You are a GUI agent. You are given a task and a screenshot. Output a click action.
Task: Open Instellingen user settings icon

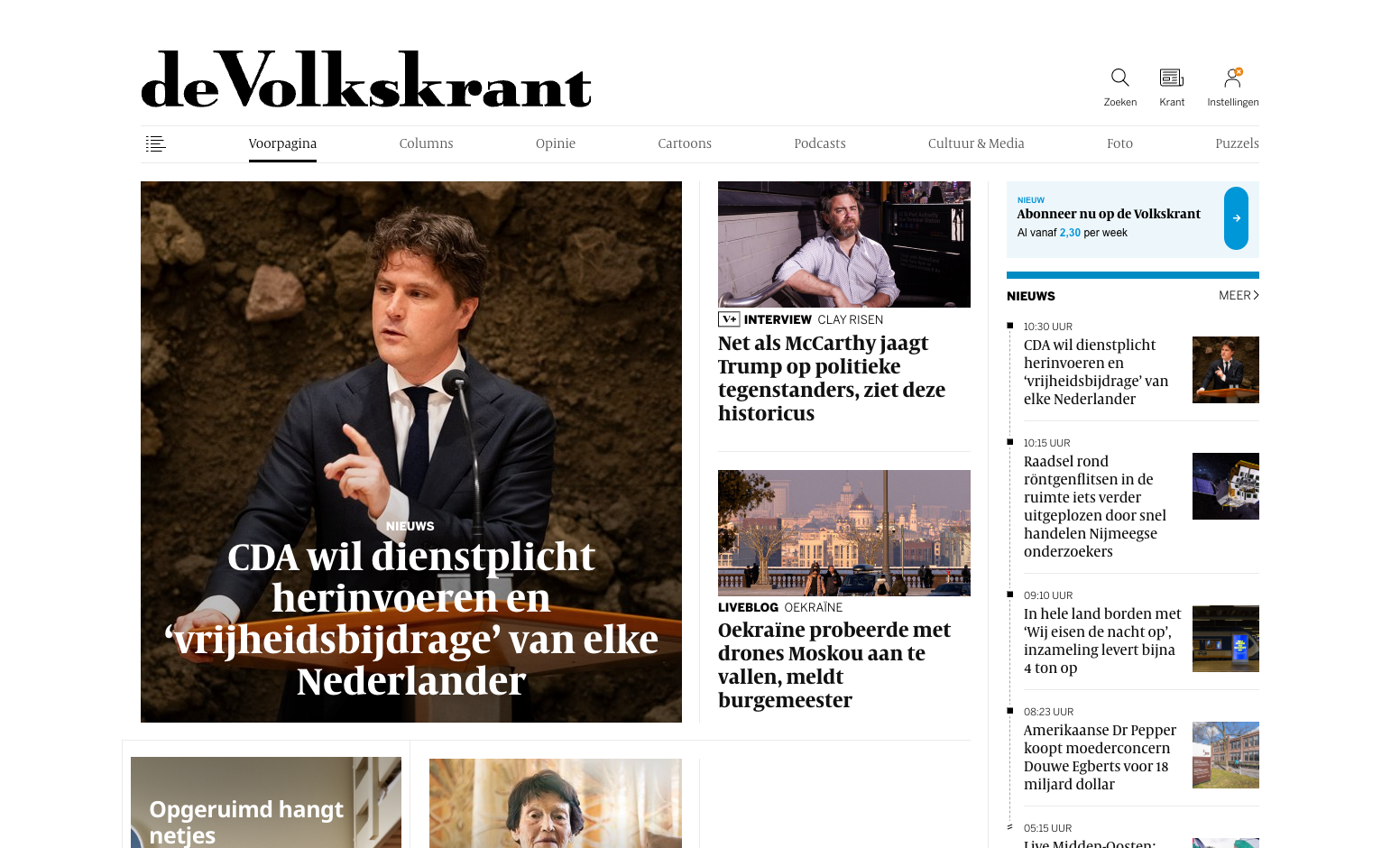point(1232,78)
